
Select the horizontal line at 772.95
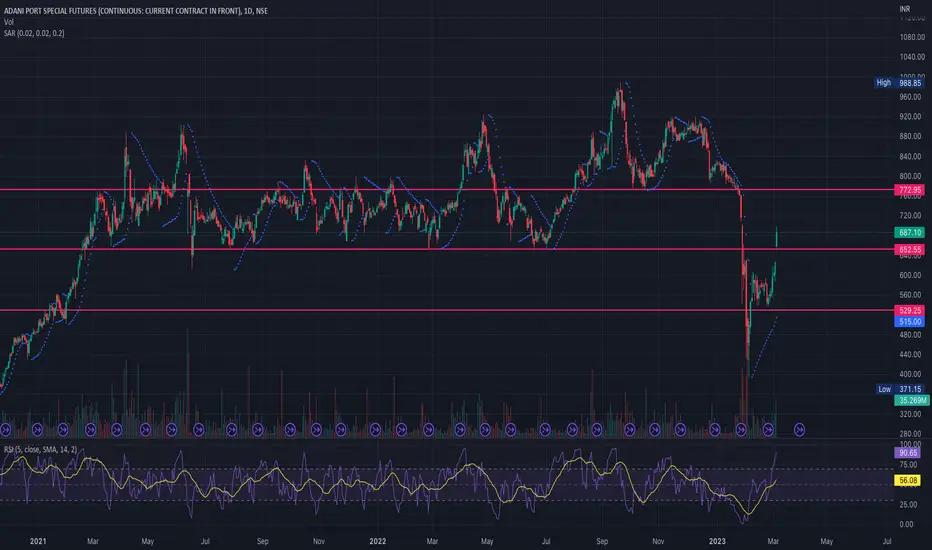446,190
